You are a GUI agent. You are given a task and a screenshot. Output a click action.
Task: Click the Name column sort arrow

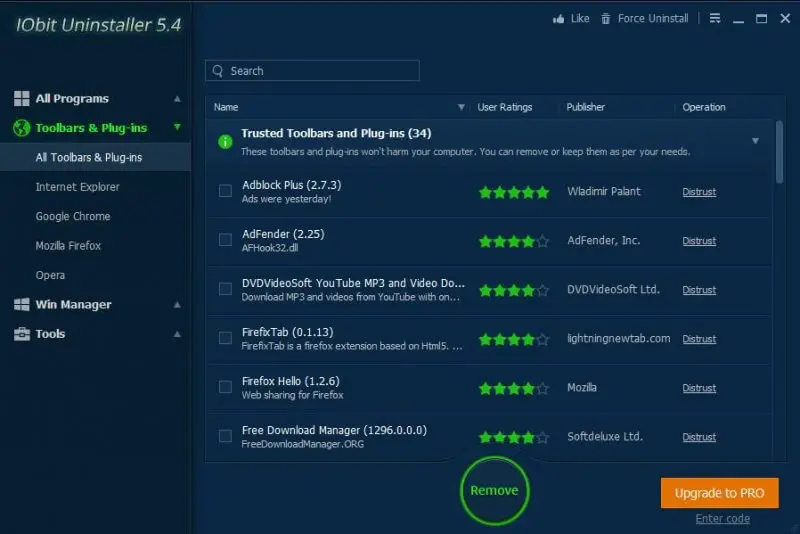click(x=461, y=107)
